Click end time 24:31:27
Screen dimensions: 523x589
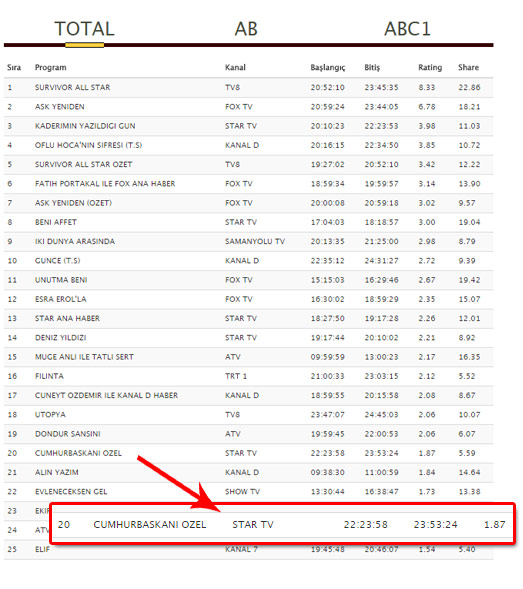pyautogui.click(x=381, y=261)
